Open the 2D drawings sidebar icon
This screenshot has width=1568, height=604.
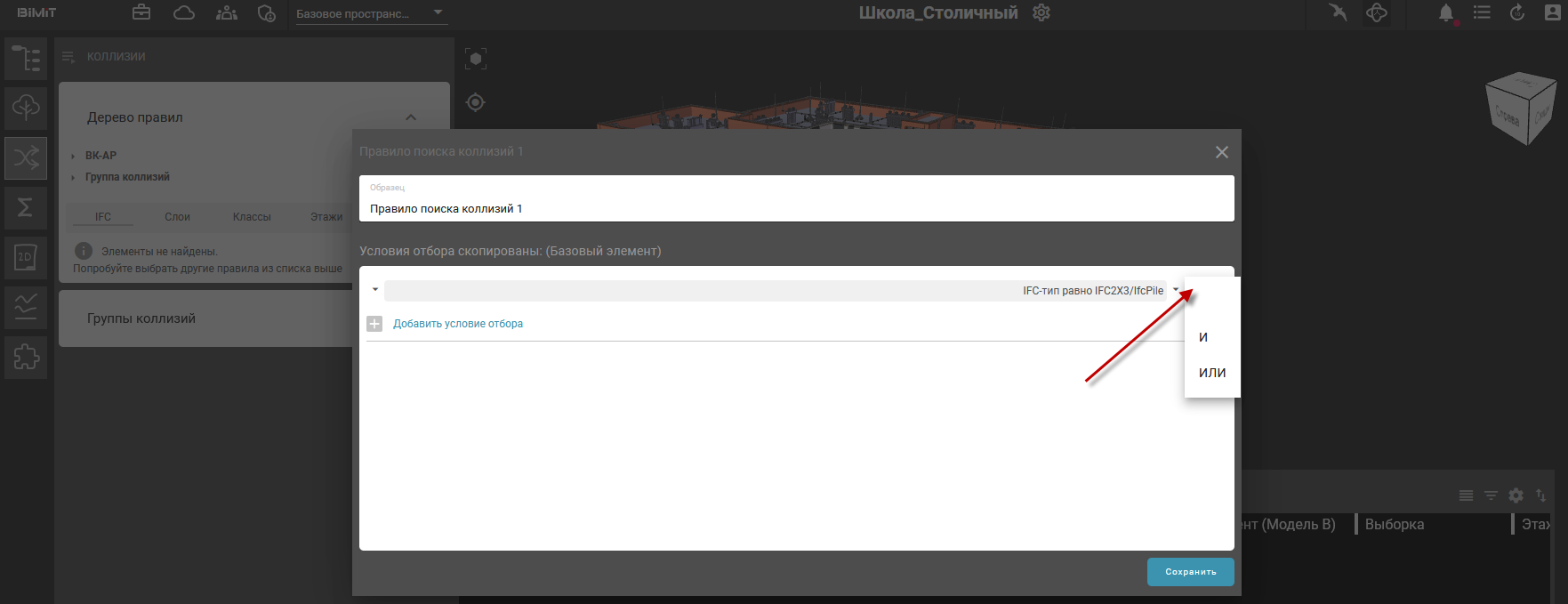[26, 258]
